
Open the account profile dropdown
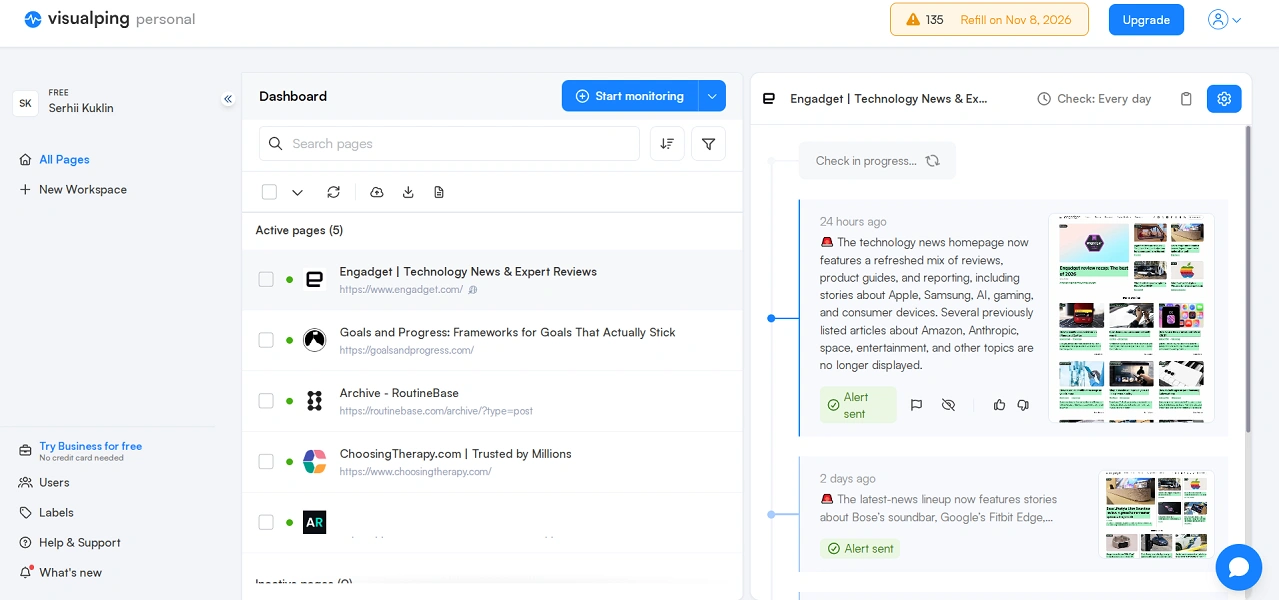tap(1224, 19)
